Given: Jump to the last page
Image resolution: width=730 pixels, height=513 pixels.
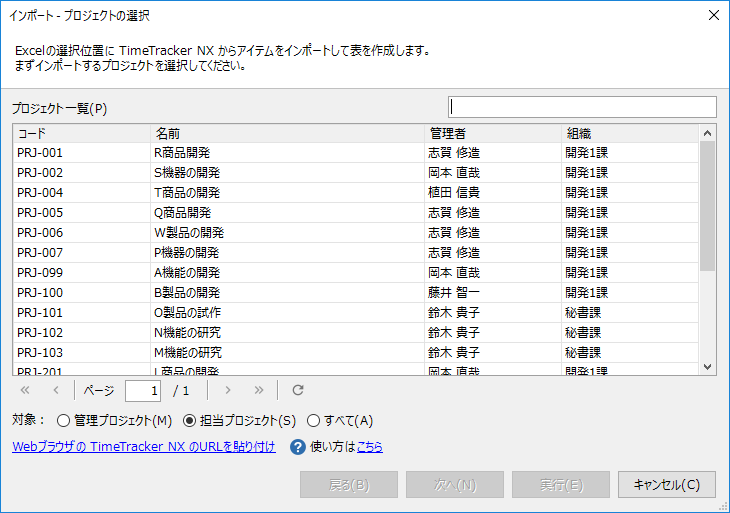Looking at the screenshot, I should [x=259, y=390].
